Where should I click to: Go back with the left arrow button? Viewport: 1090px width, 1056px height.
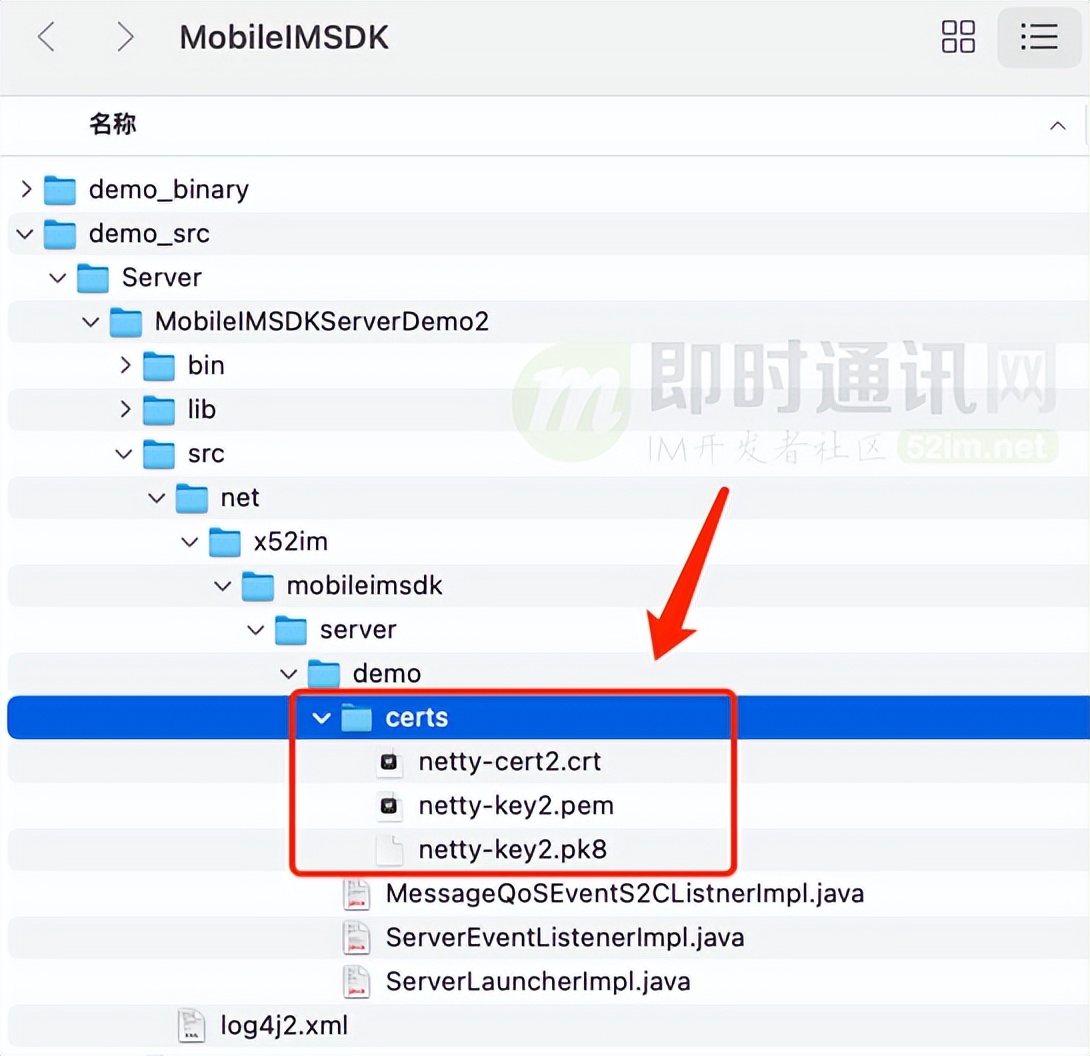point(47,37)
